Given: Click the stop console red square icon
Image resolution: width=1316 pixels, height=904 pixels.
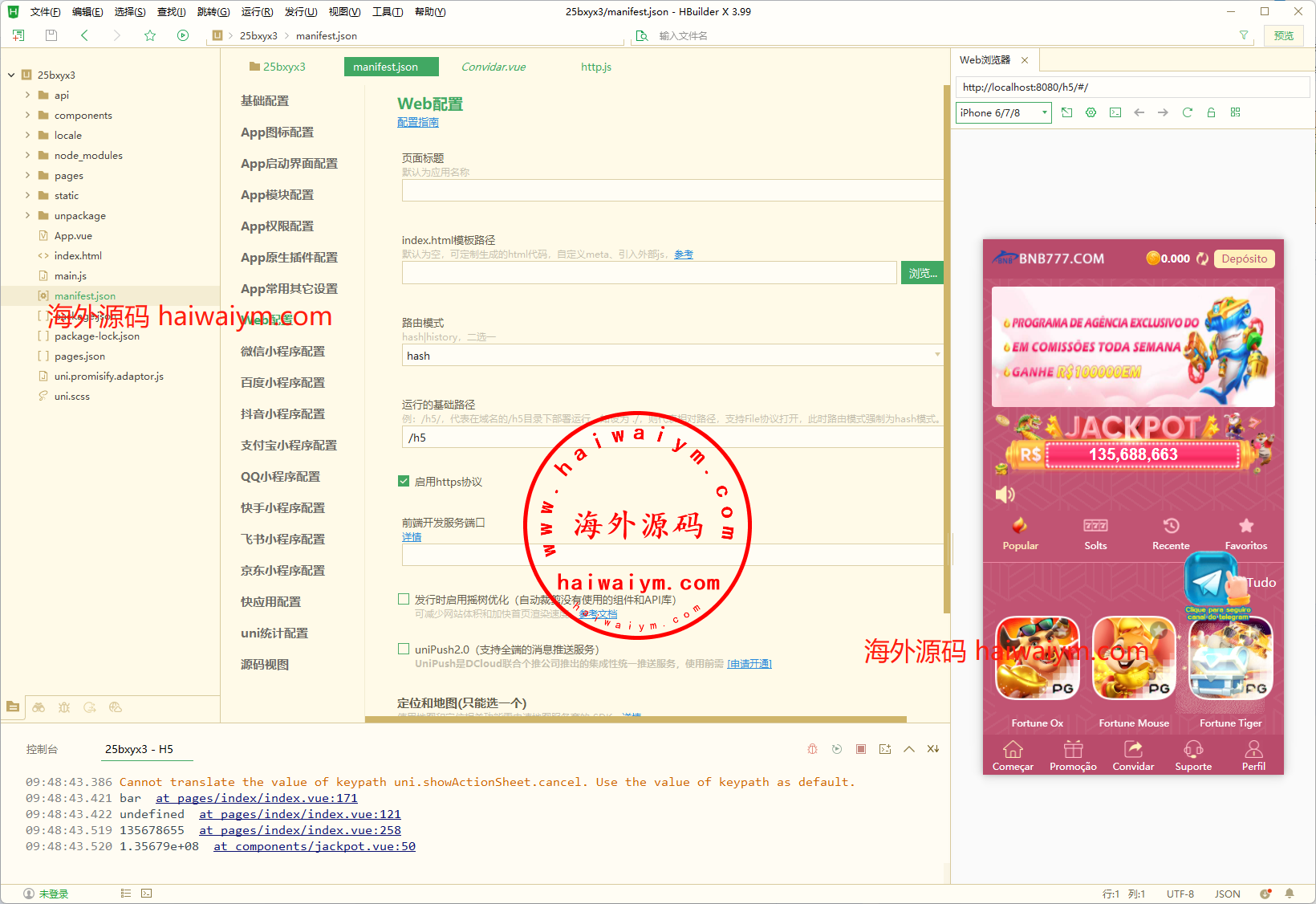Looking at the screenshot, I should (x=860, y=749).
